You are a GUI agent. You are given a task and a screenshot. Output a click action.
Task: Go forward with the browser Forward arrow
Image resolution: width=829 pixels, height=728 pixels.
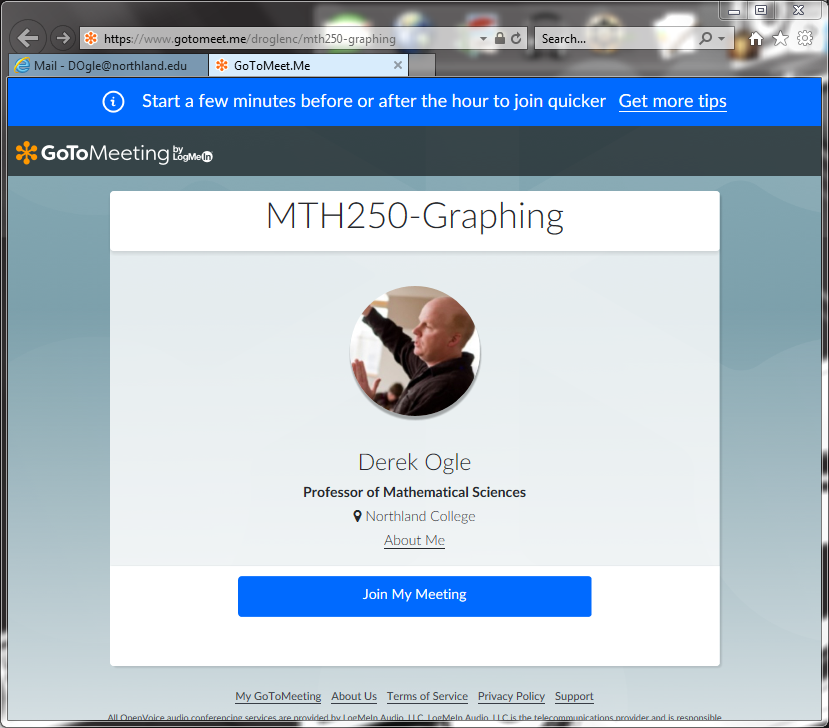pos(63,38)
